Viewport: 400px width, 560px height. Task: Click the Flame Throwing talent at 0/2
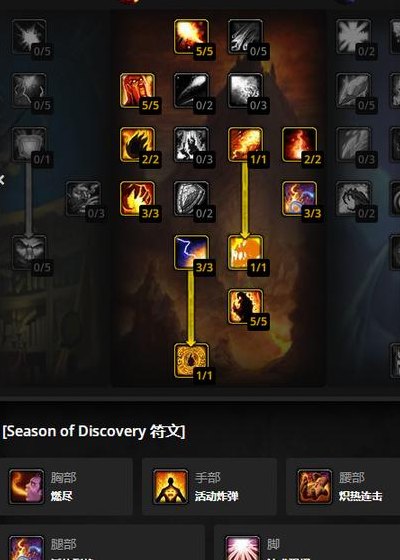coord(191,90)
